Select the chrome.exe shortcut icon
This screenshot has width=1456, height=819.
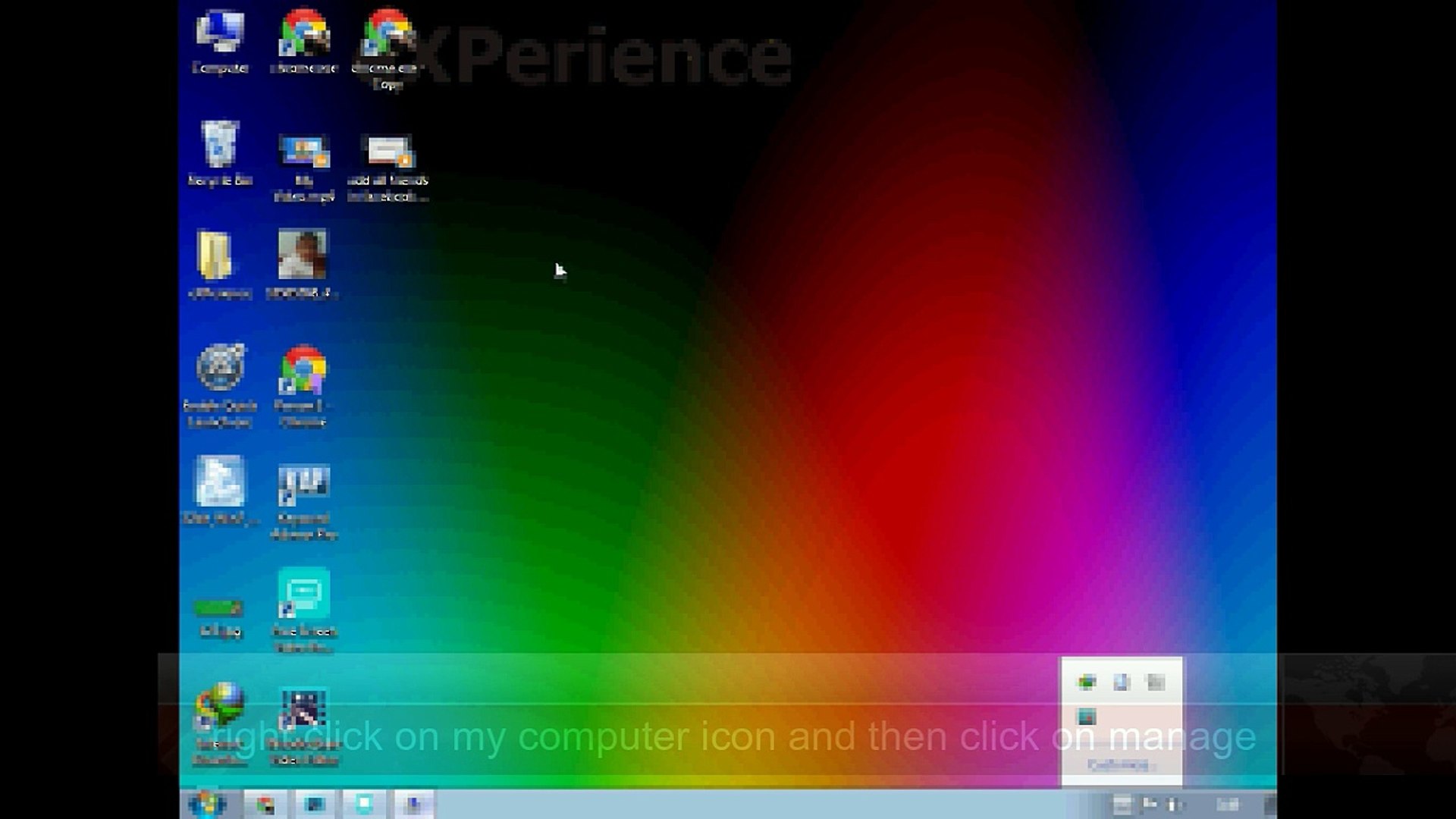tap(303, 34)
